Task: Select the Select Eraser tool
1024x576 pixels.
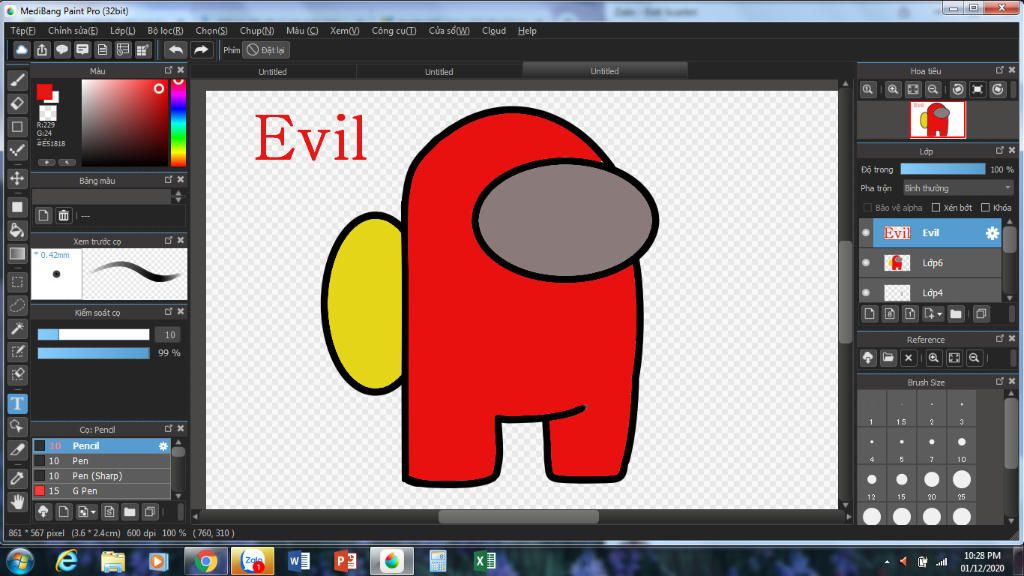Action: 18,374
